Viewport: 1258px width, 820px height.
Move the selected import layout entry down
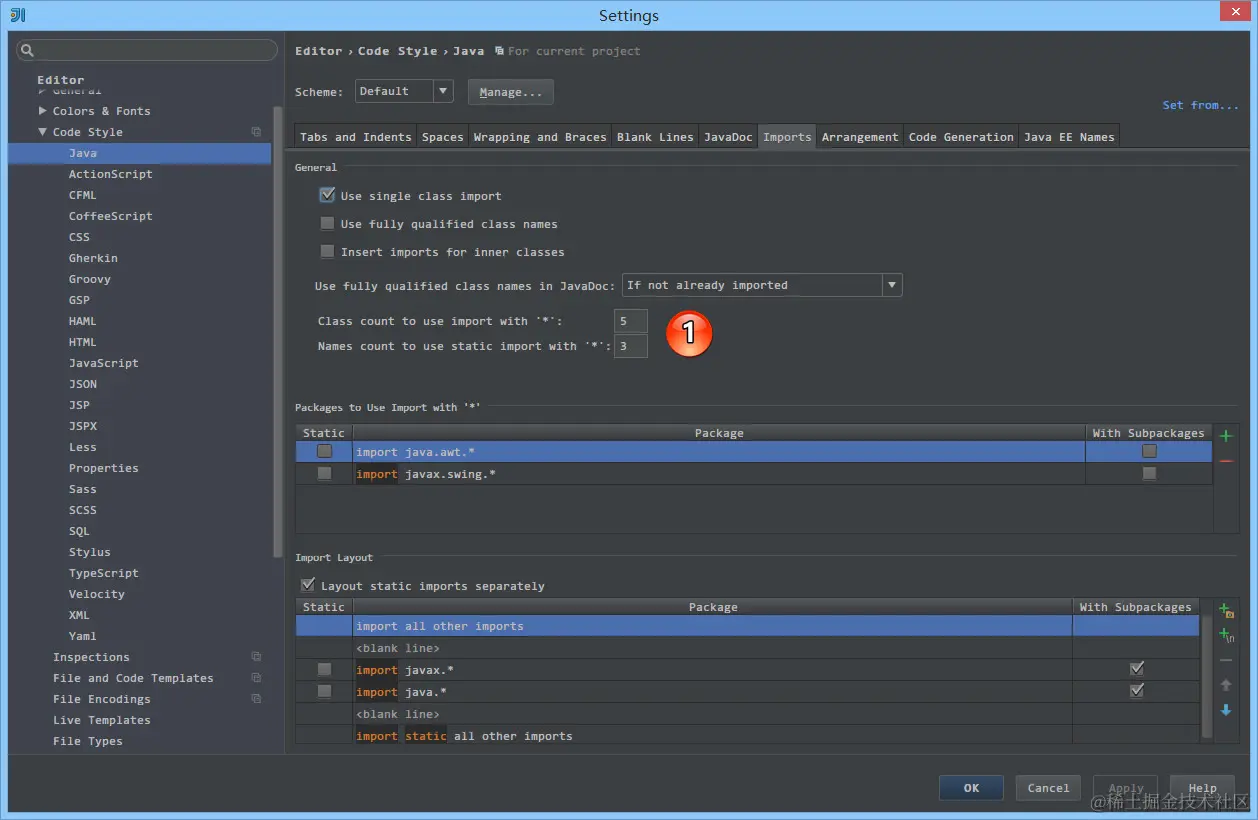point(1226,710)
